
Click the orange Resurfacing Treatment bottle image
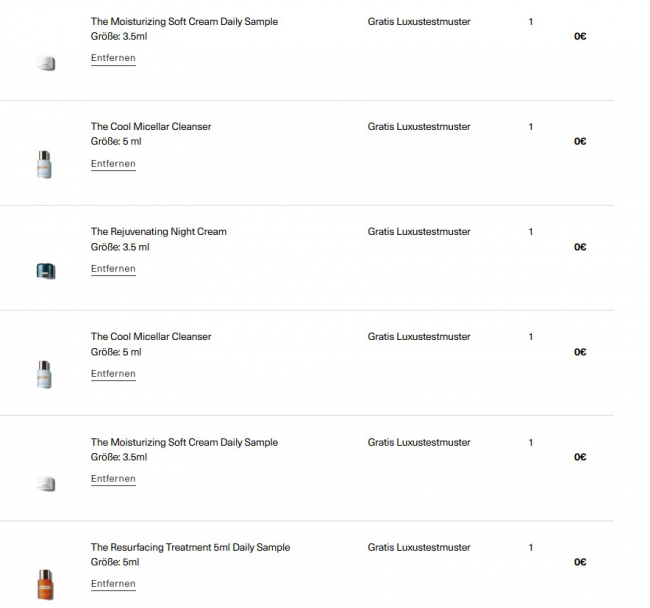coord(44,584)
